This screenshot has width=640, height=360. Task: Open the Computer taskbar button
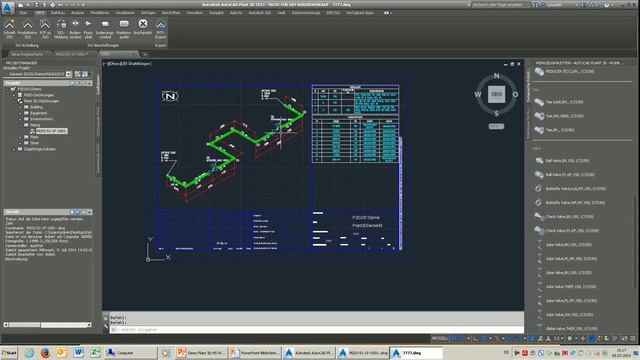tap(130, 353)
